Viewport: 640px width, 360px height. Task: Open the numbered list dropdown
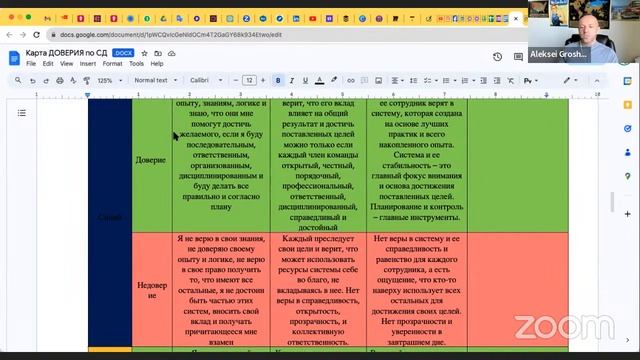tap(468, 81)
